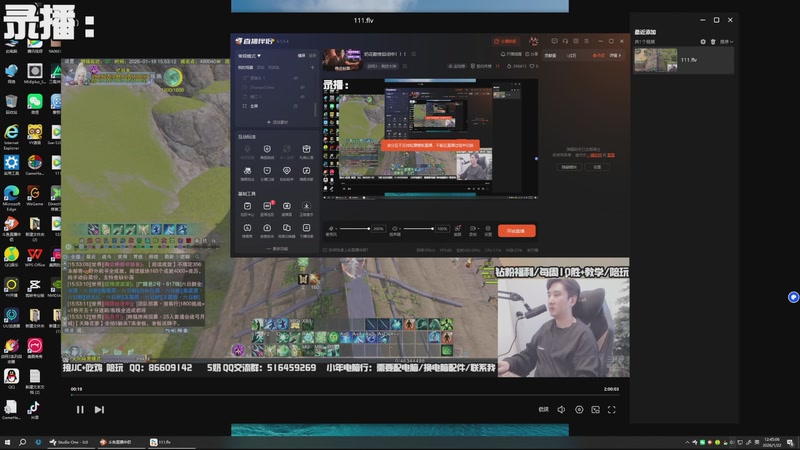Screen dimensions: 800x450
Task: Open the QQ penguin icon on the recorded desktop
Action: point(11,378)
